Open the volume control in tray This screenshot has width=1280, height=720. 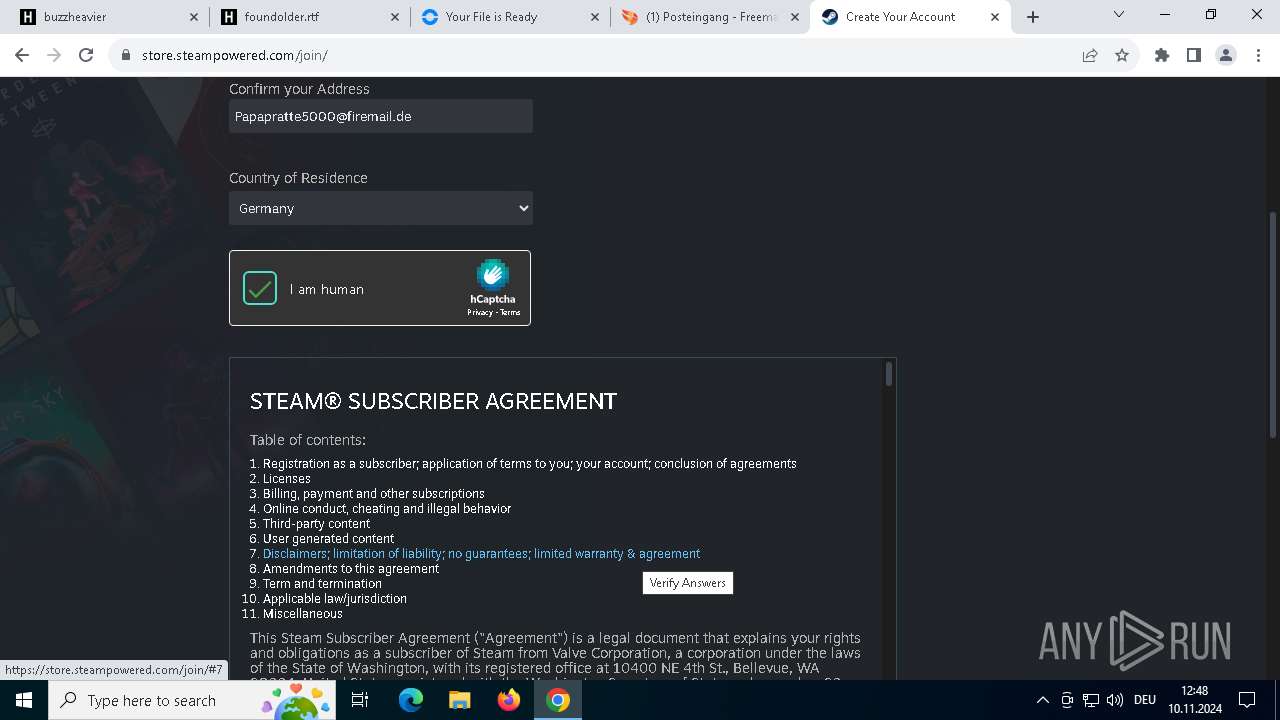click(x=1115, y=700)
